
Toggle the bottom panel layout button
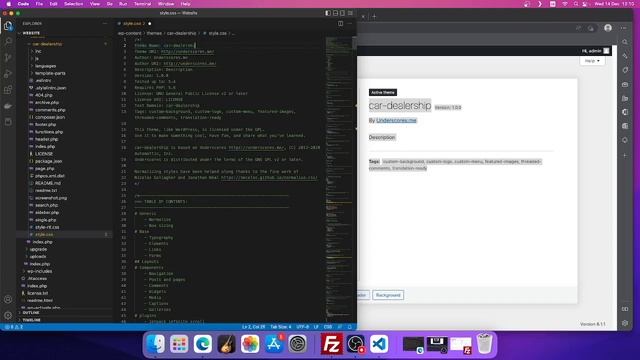pos(335,13)
